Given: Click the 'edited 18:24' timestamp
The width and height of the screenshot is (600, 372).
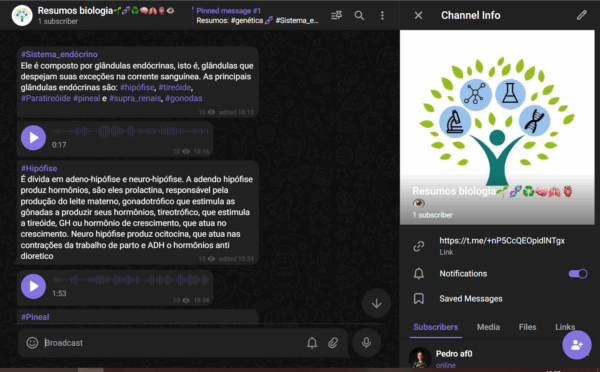Looking at the screenshot, I should point(236,259).
